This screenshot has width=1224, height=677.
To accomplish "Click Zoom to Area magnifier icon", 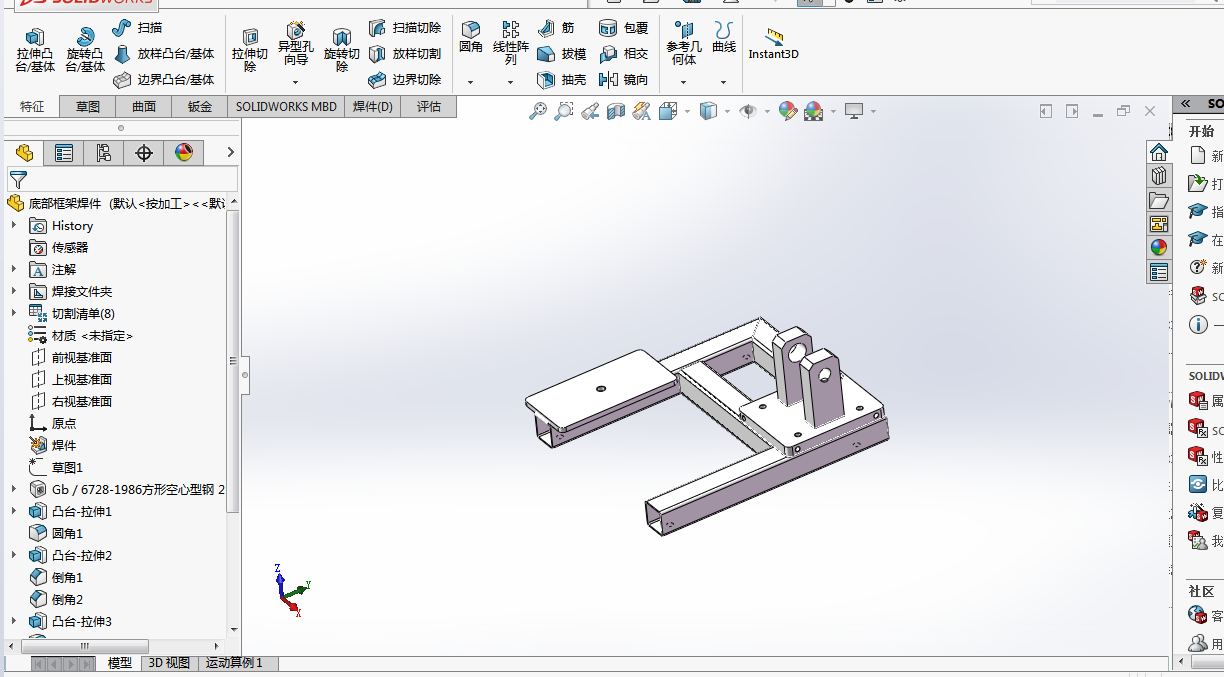I will coord(564,111).
